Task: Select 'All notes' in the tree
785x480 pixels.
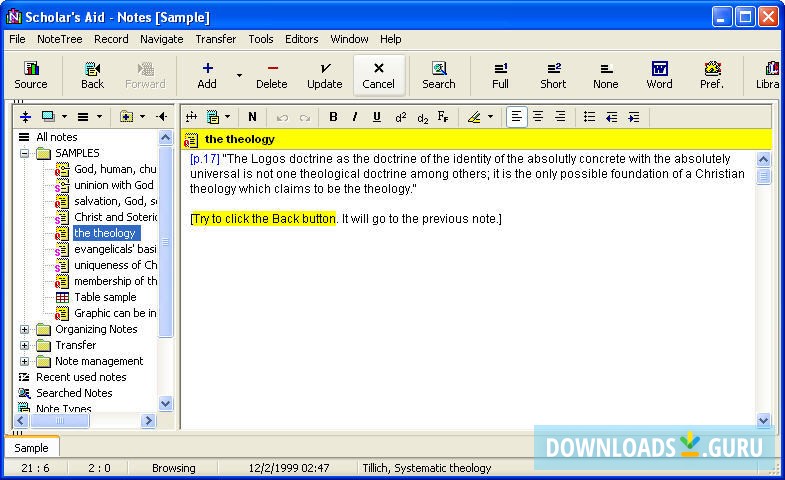Action: pyautogui.click(x=57, y=137)
